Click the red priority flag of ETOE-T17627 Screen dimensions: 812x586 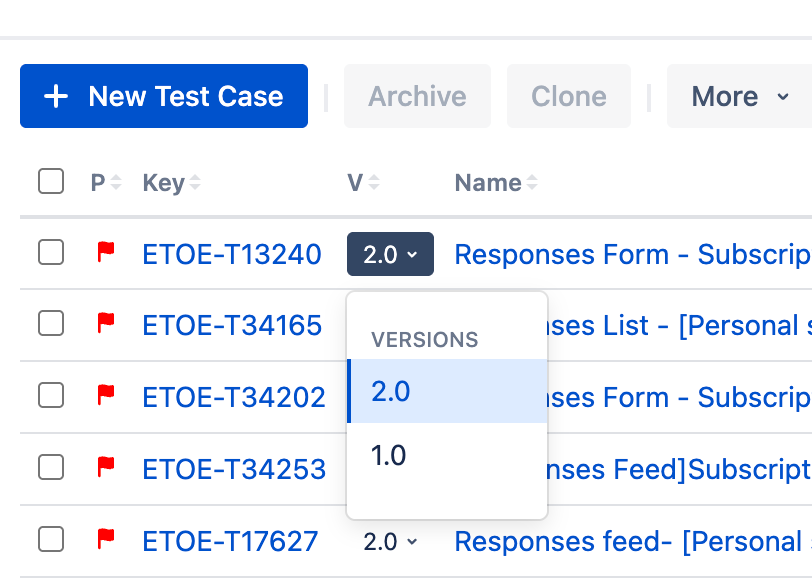[x=106, y=539]
